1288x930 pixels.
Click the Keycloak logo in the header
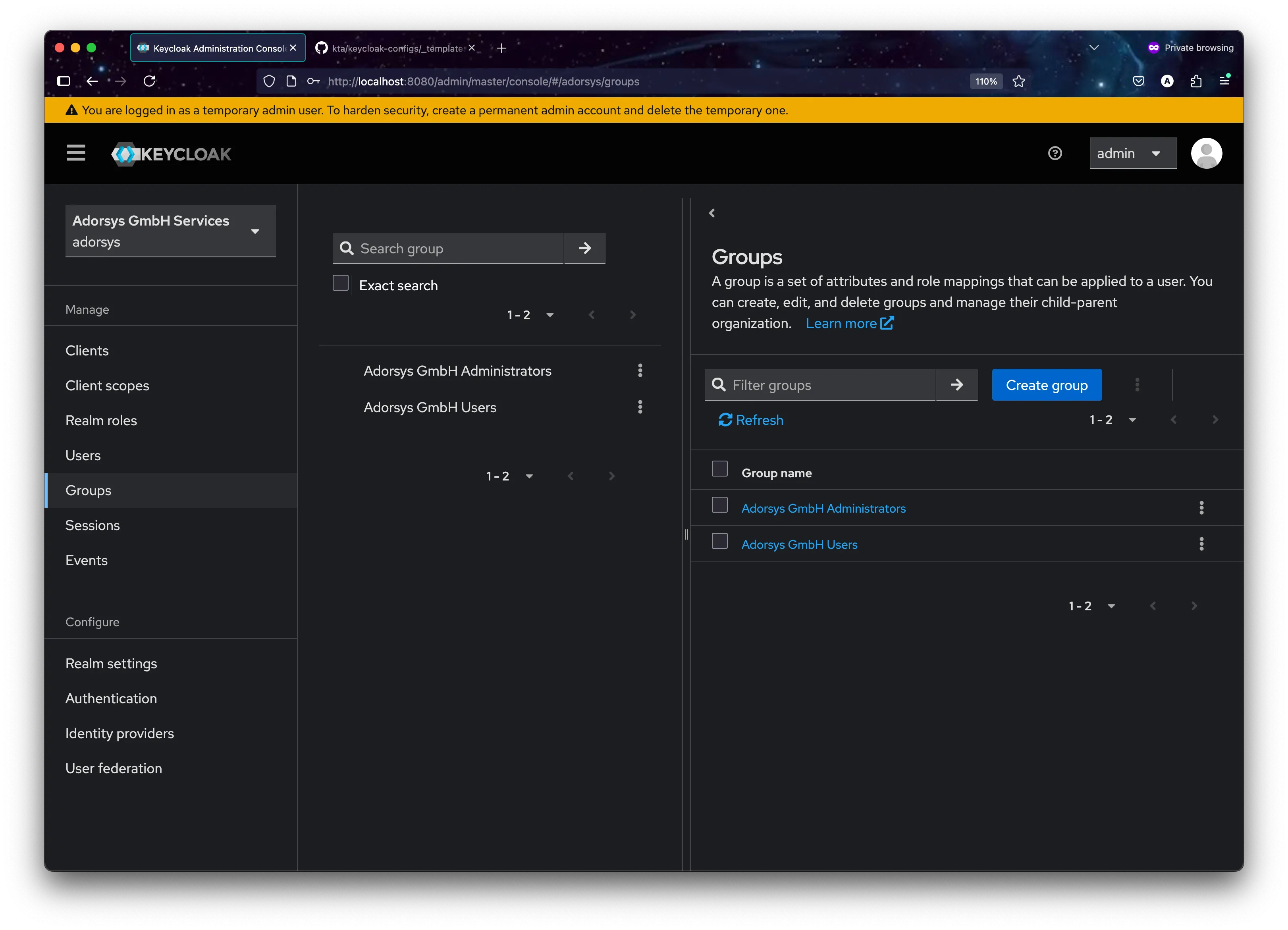tap(170, 153)
